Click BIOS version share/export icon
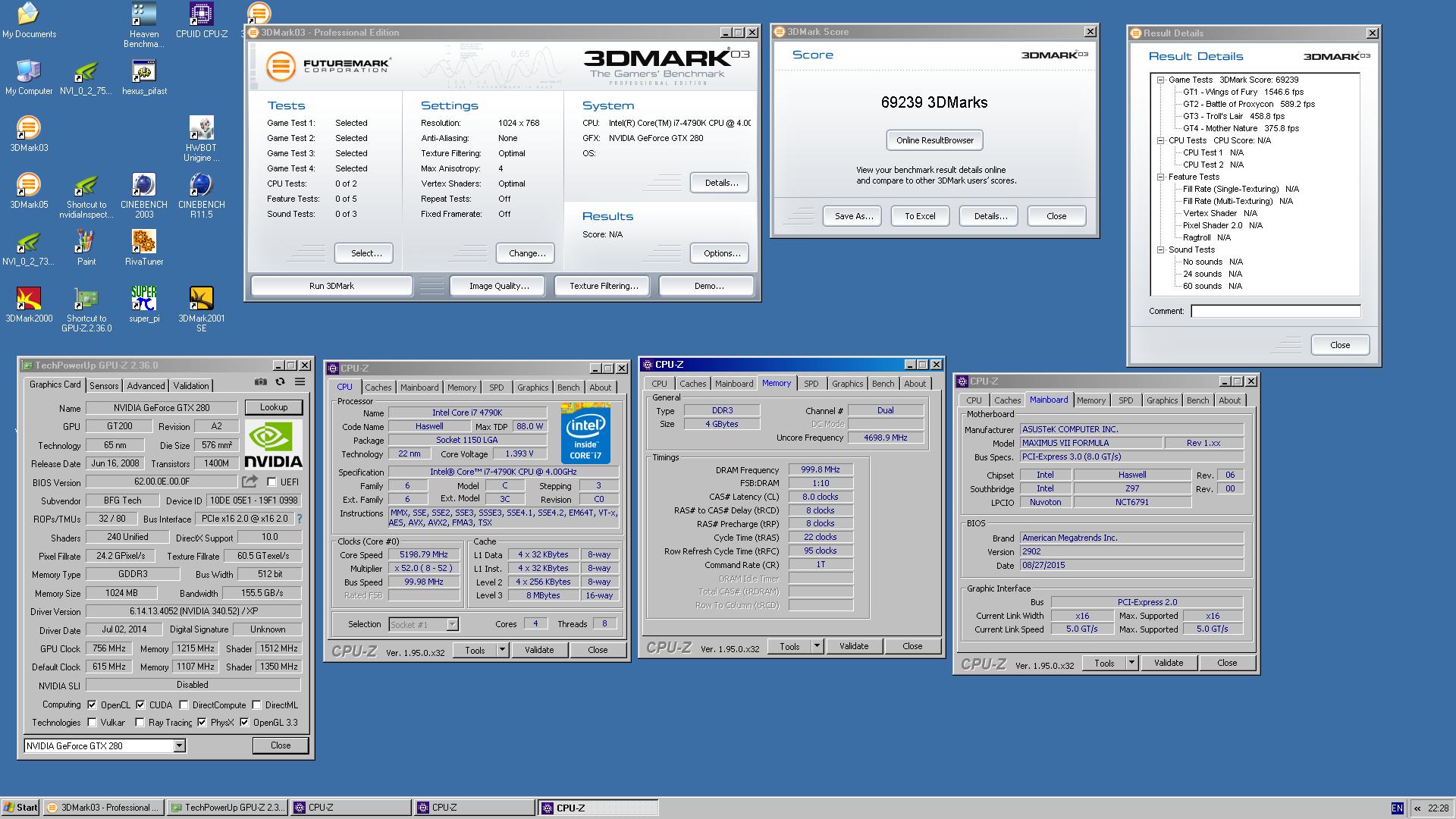 [249, 482]
